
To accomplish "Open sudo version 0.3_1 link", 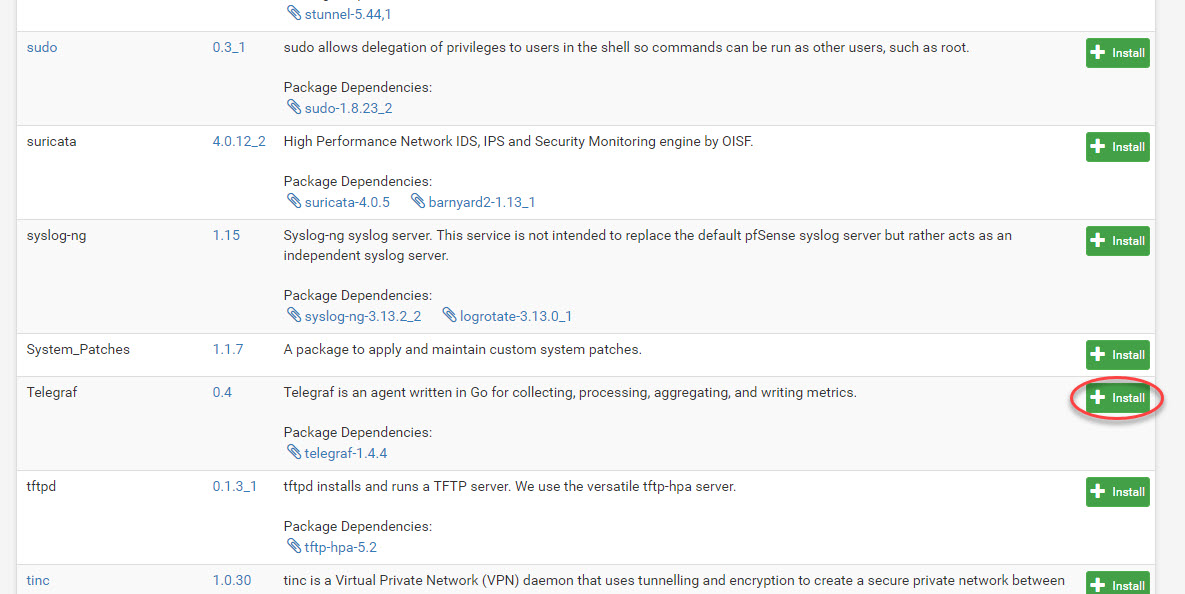I will 229,48.
